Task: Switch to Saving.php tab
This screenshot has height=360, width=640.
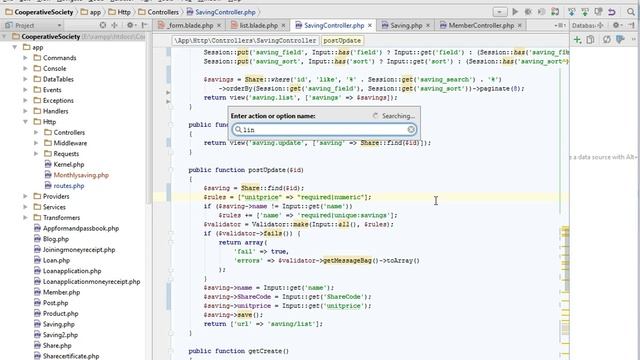Action: click(406, 25)
